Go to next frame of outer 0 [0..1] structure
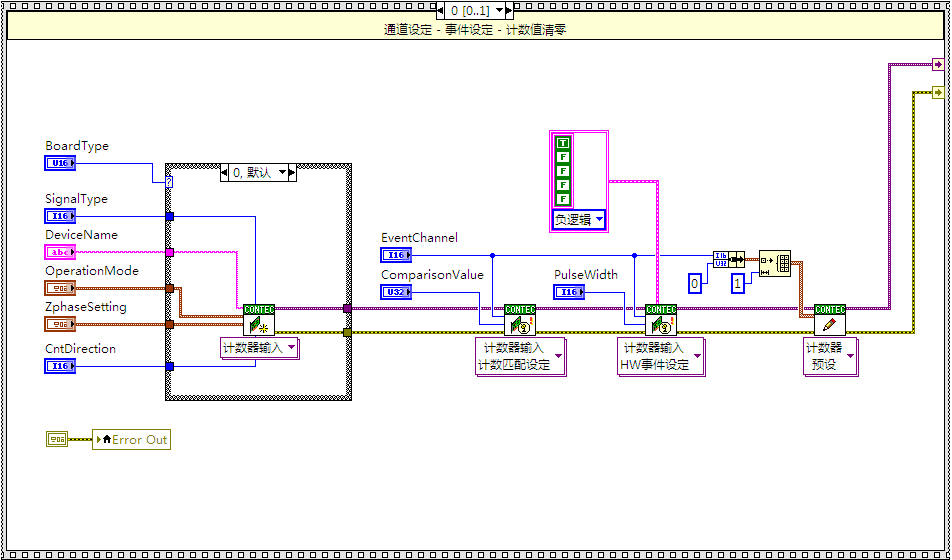952x560 pixels. tap(505, 10)
